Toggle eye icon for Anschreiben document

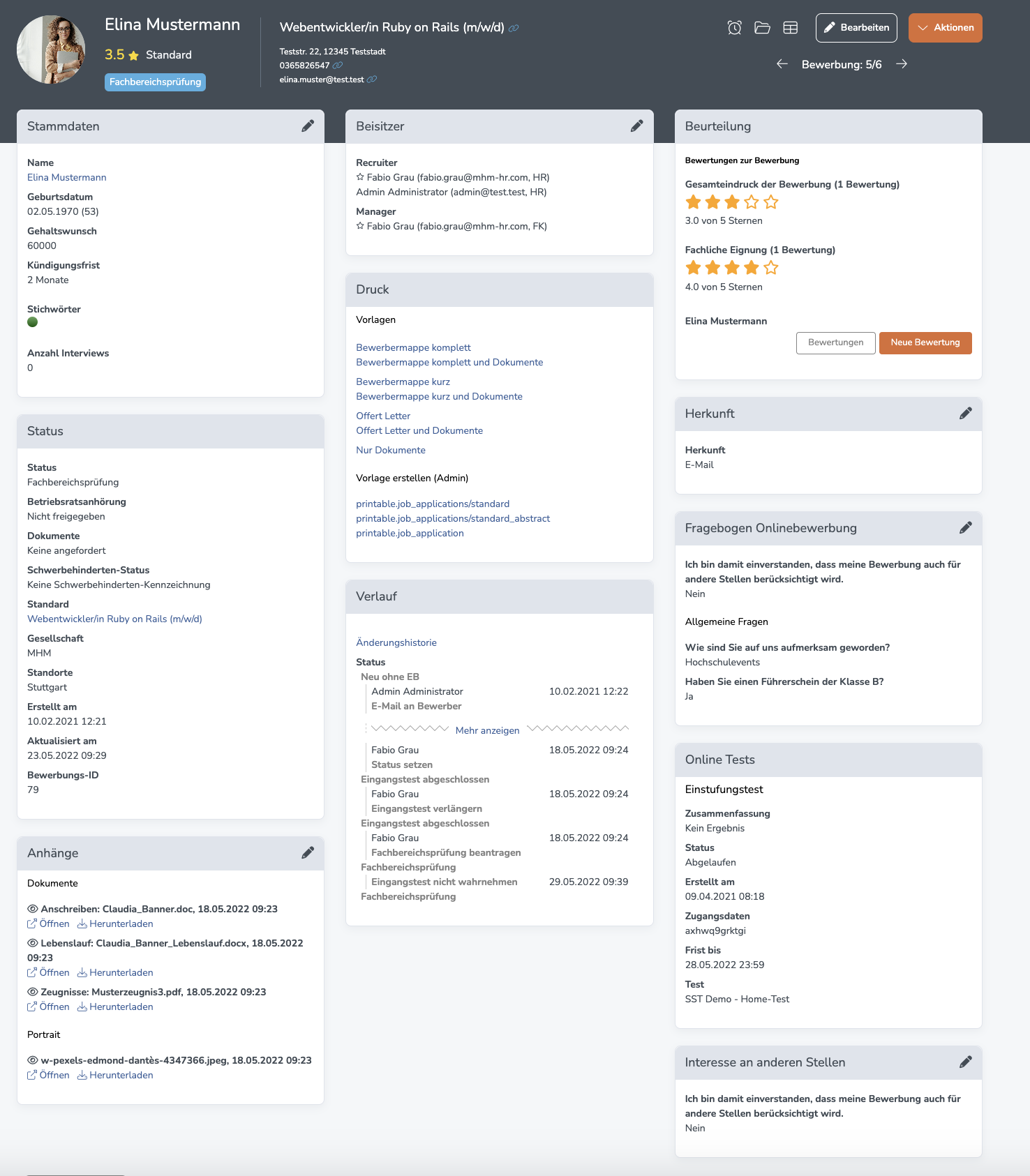coord(32,909)
